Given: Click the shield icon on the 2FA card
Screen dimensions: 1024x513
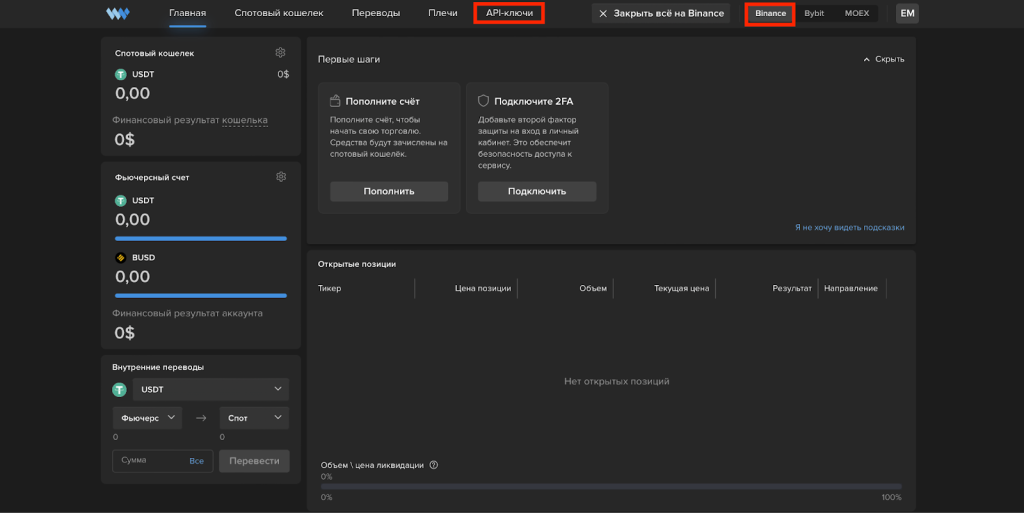Looking at the screenshot, I should point(483,101).
